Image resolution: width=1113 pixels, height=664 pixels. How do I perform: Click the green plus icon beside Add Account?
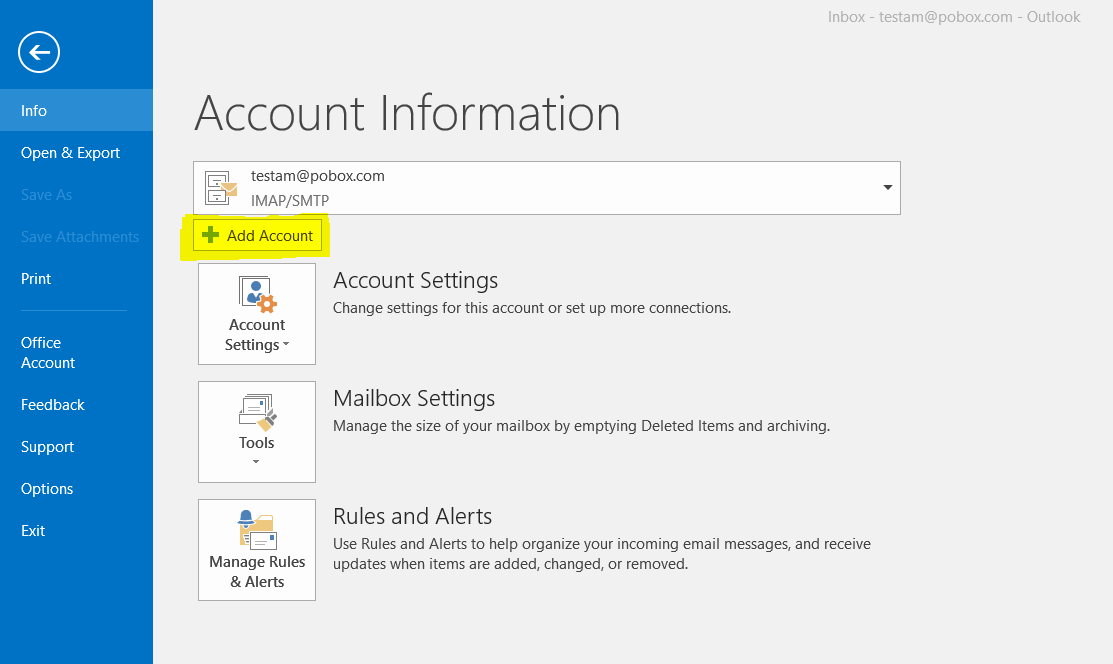210,235
